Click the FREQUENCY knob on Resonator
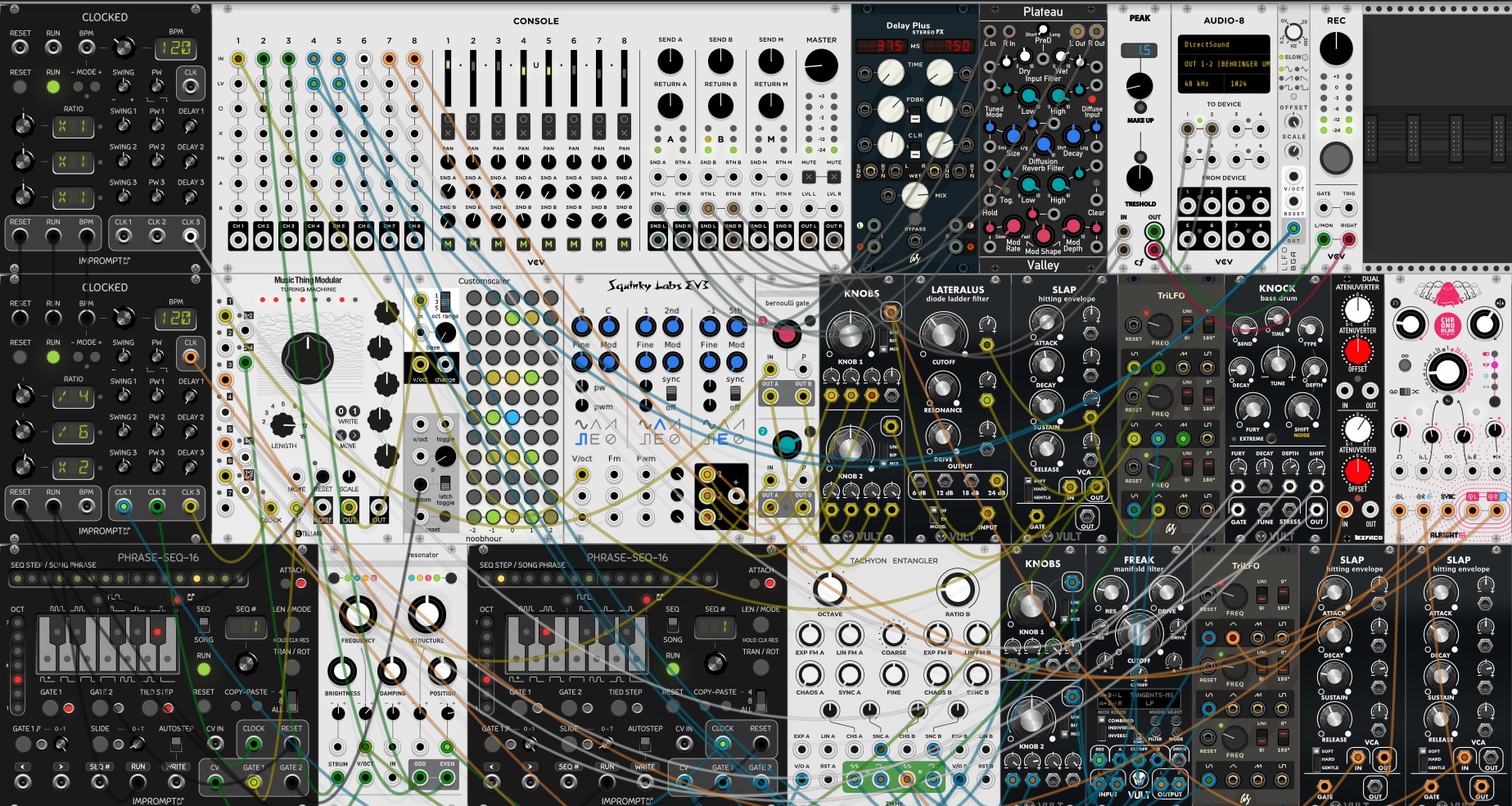1512x806 pixels. 358,614
